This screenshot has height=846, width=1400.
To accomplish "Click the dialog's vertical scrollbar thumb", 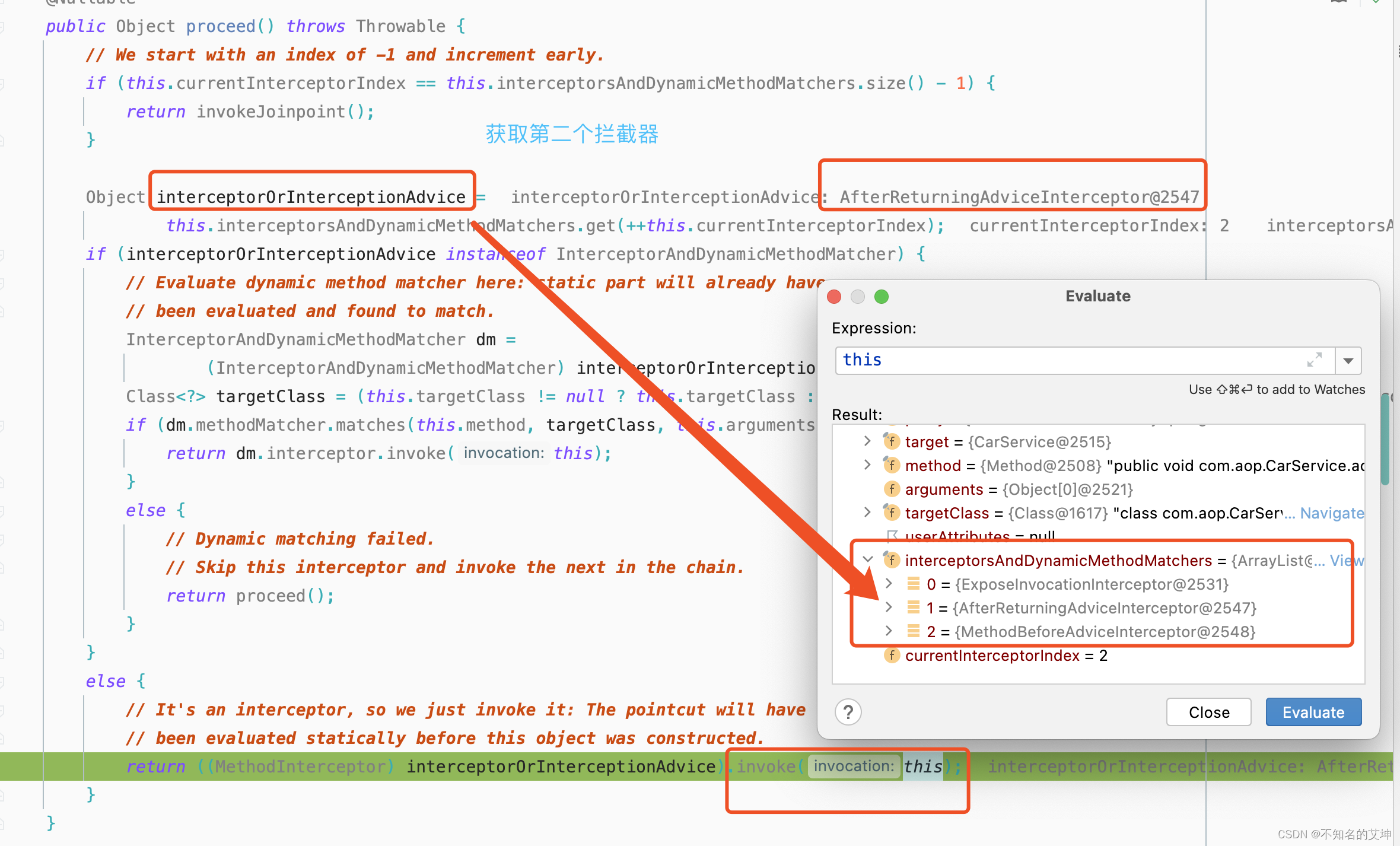I will (x=1385, y=439).
